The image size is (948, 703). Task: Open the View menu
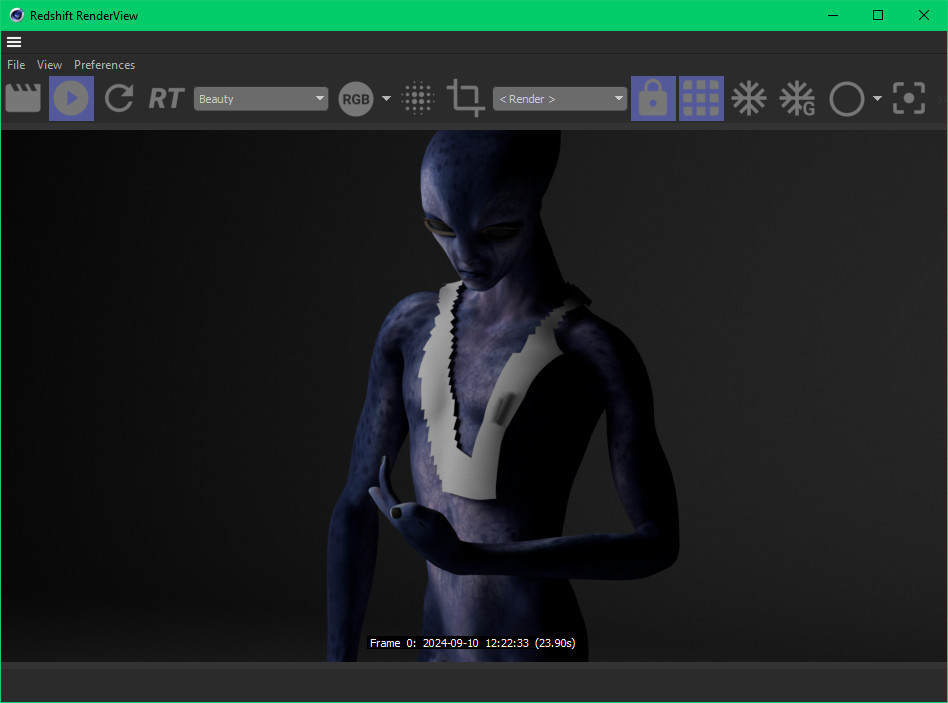coord(49,65)
